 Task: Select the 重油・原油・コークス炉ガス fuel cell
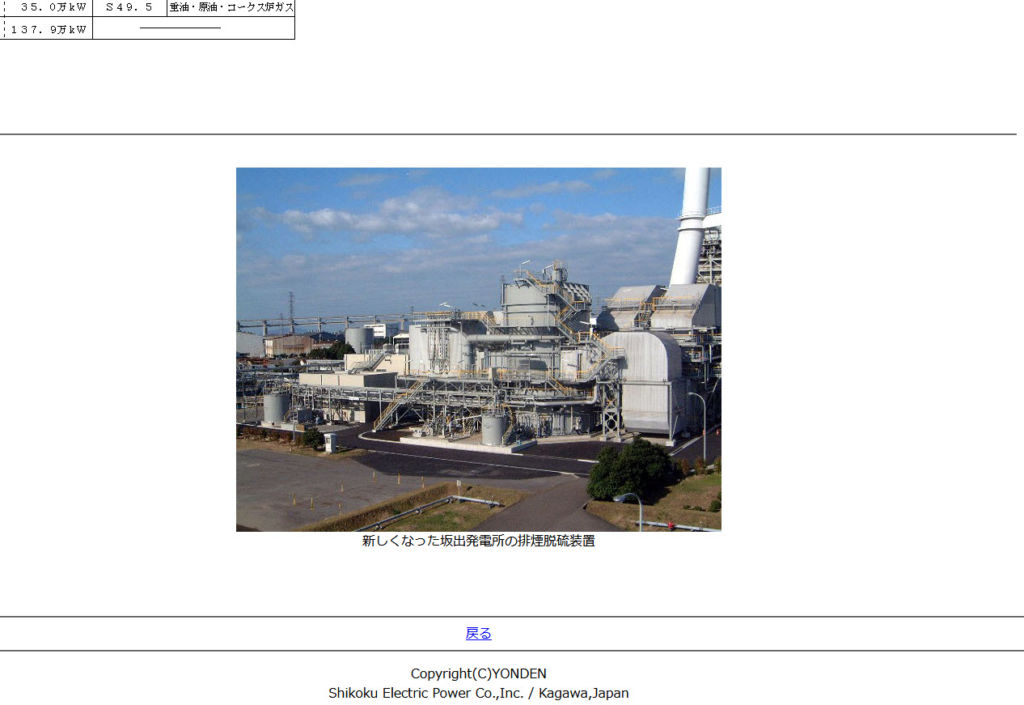tap(231, 7)
